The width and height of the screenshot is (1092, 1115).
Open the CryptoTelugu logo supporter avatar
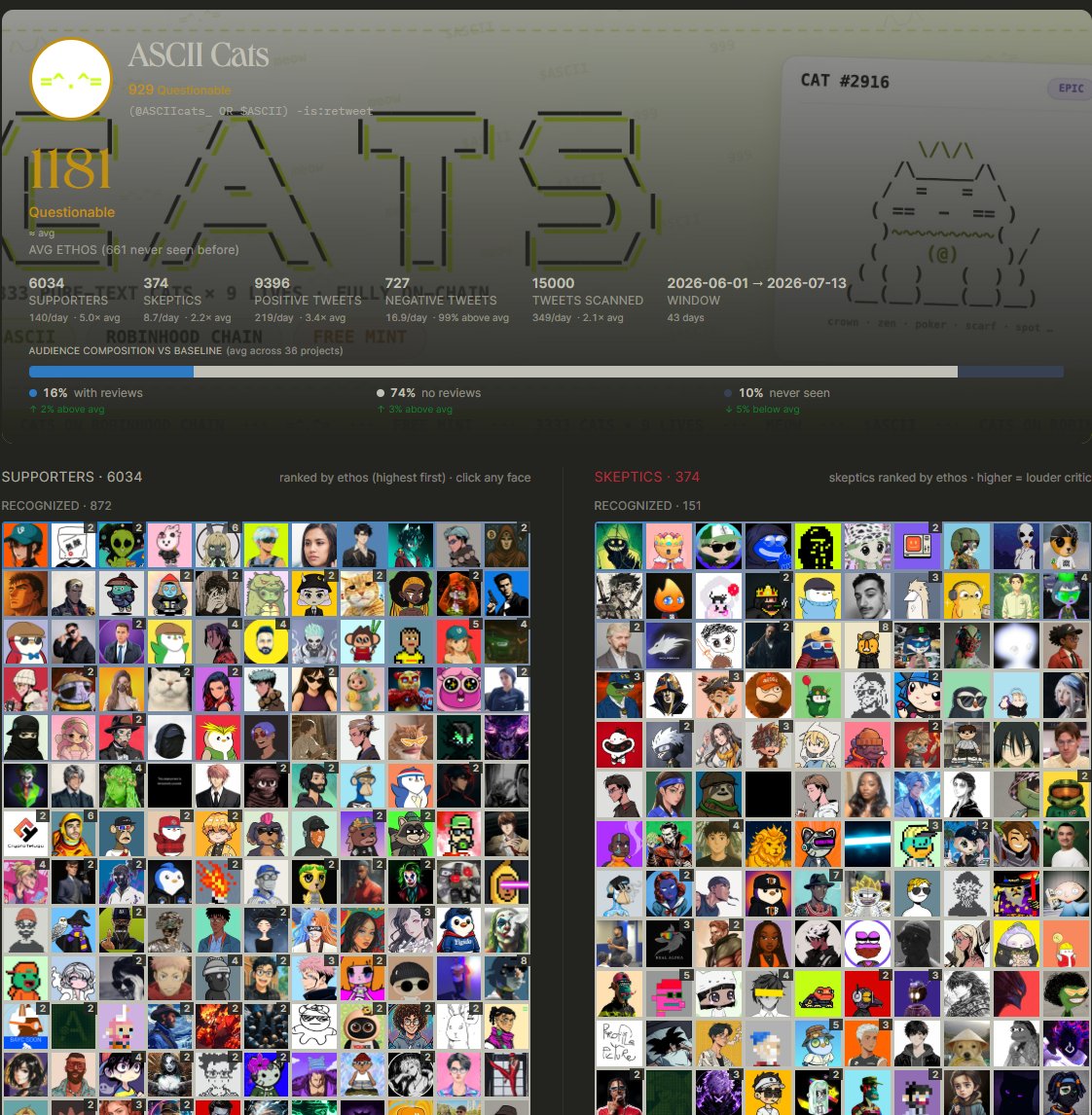(25, 834)
